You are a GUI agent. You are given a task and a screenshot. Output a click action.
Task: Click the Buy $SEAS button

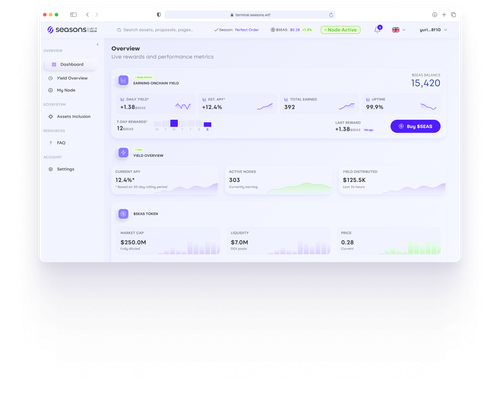coord(415,126)
